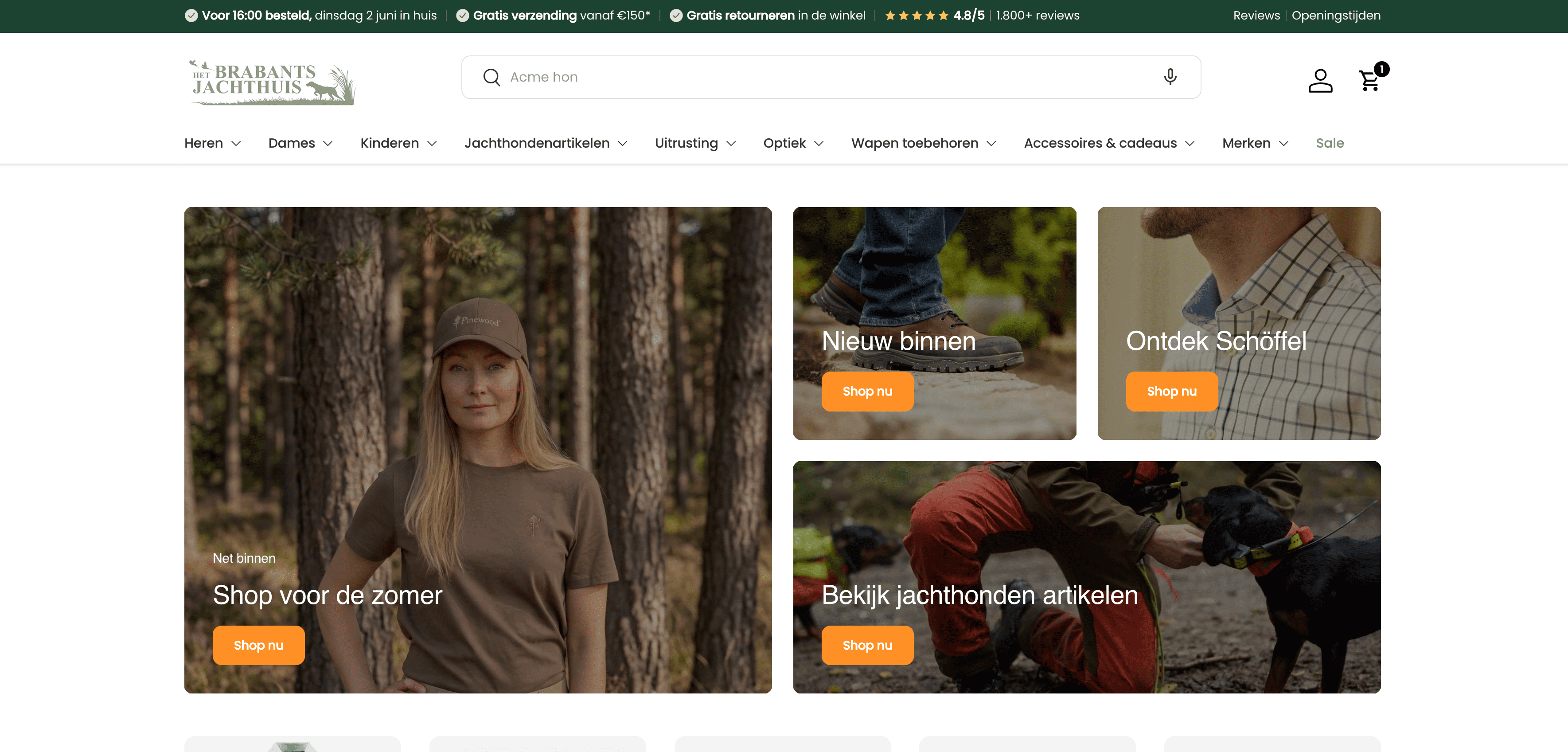Expand the Kinderen menu chevron
The width and height of the screenshot is (1568, 752).
(x=432, y=144)
